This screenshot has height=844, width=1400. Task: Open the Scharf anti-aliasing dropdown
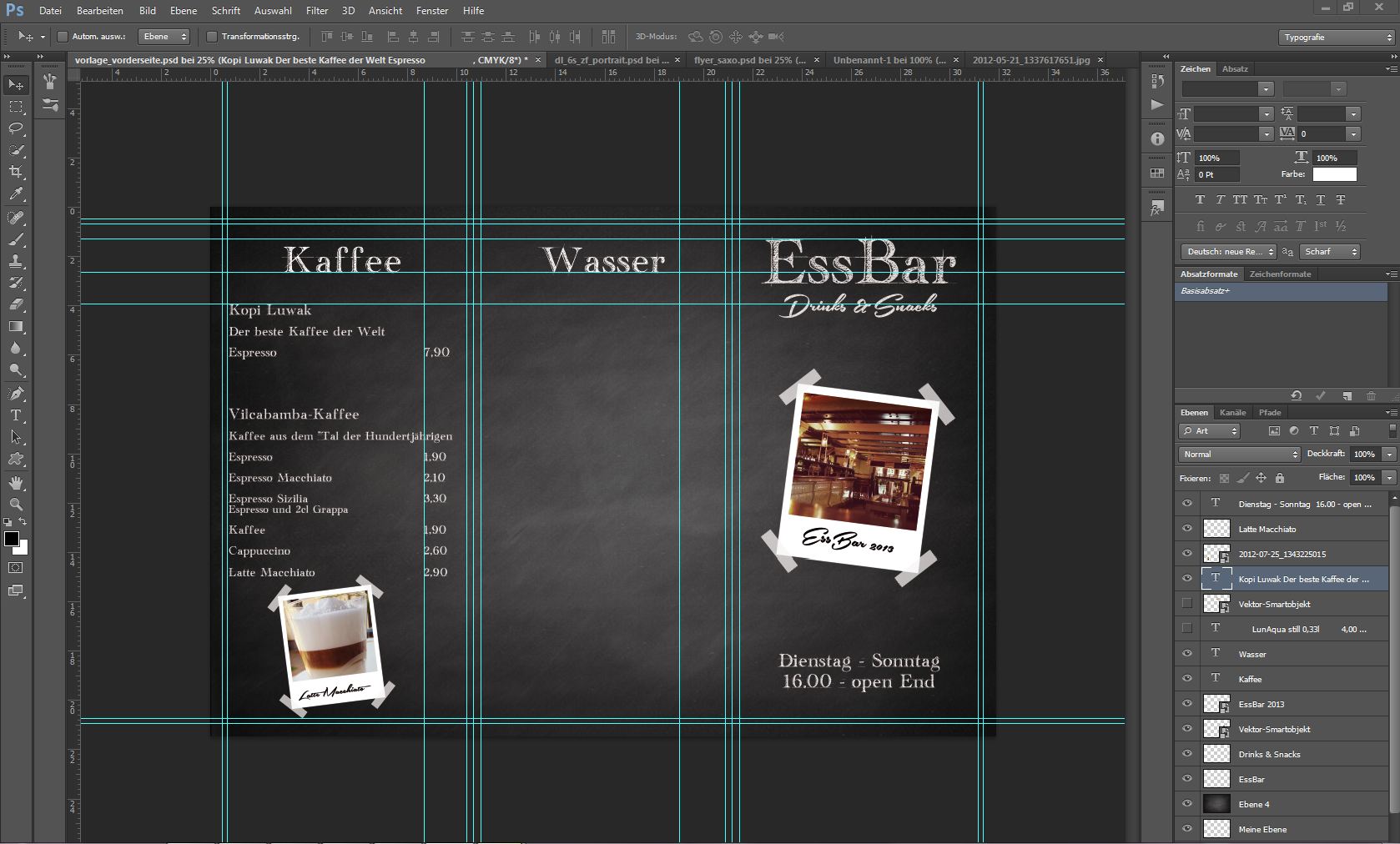pyautogui.click(x=1330, y=252)
